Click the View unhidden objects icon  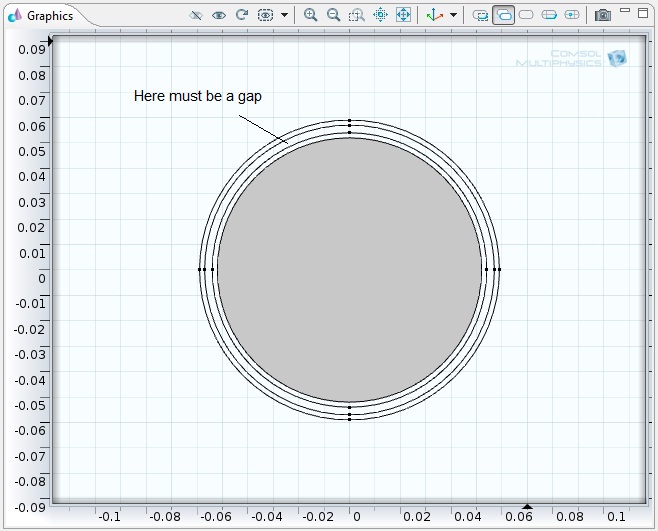pos(265,15)
